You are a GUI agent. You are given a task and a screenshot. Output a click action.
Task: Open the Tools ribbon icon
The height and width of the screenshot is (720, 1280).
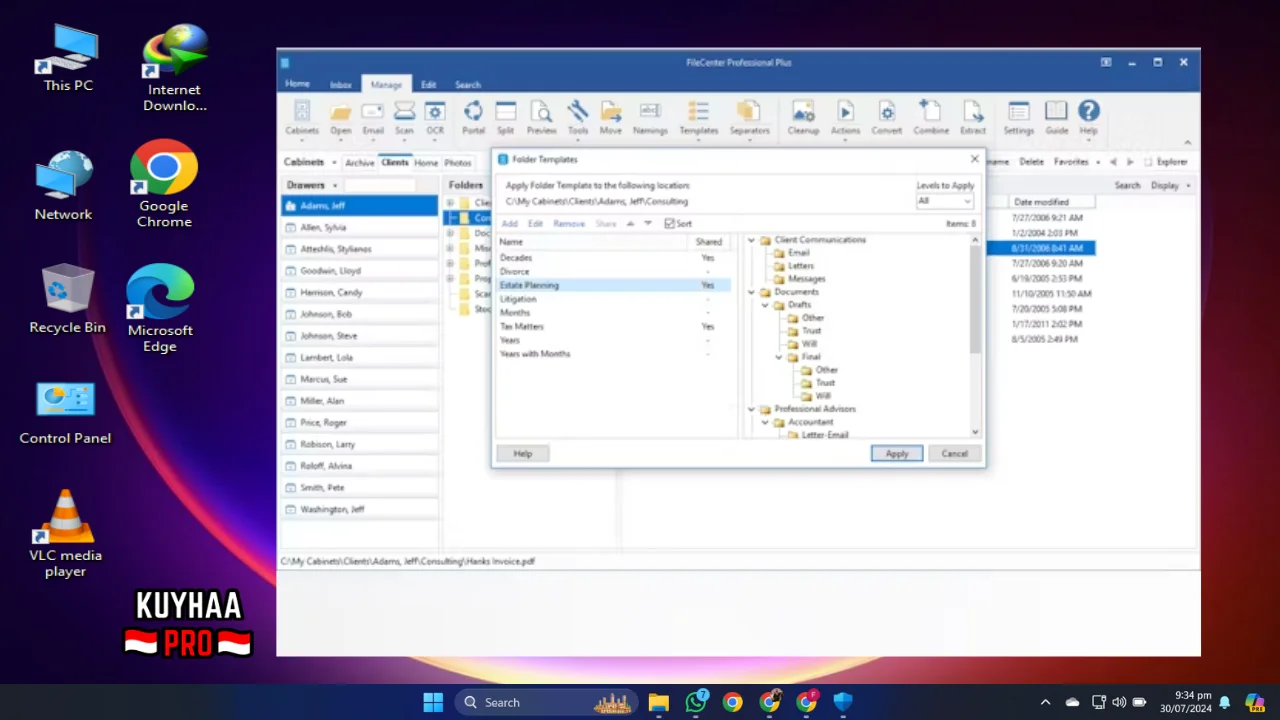pyautogui.click(x=578, y=117)
